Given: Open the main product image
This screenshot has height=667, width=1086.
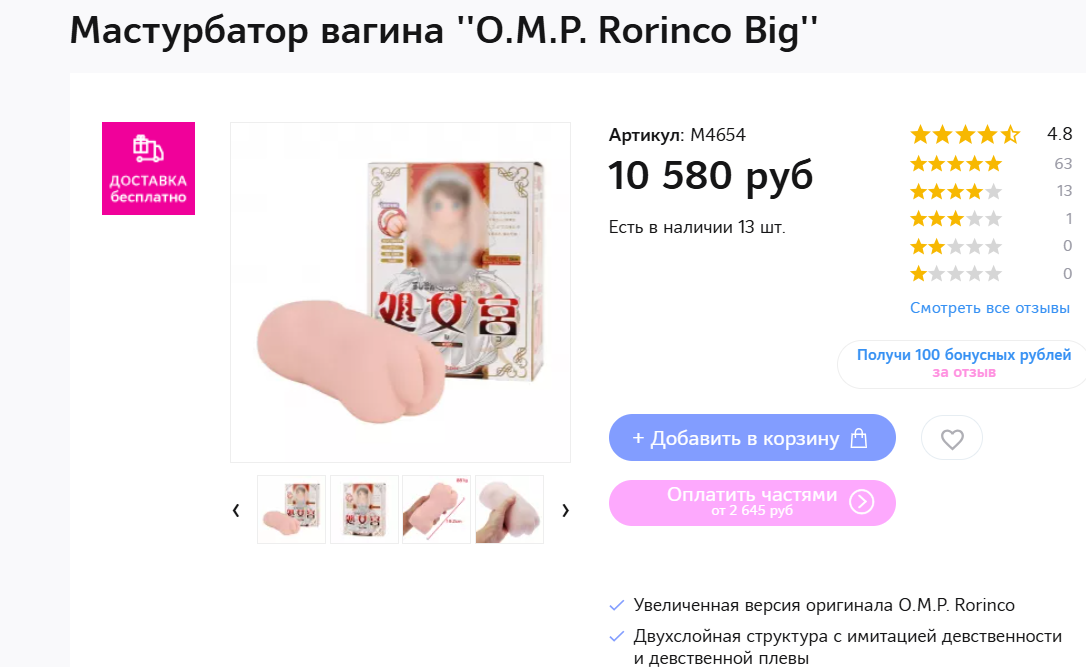Looking at the screenshot, I should 400,292.
